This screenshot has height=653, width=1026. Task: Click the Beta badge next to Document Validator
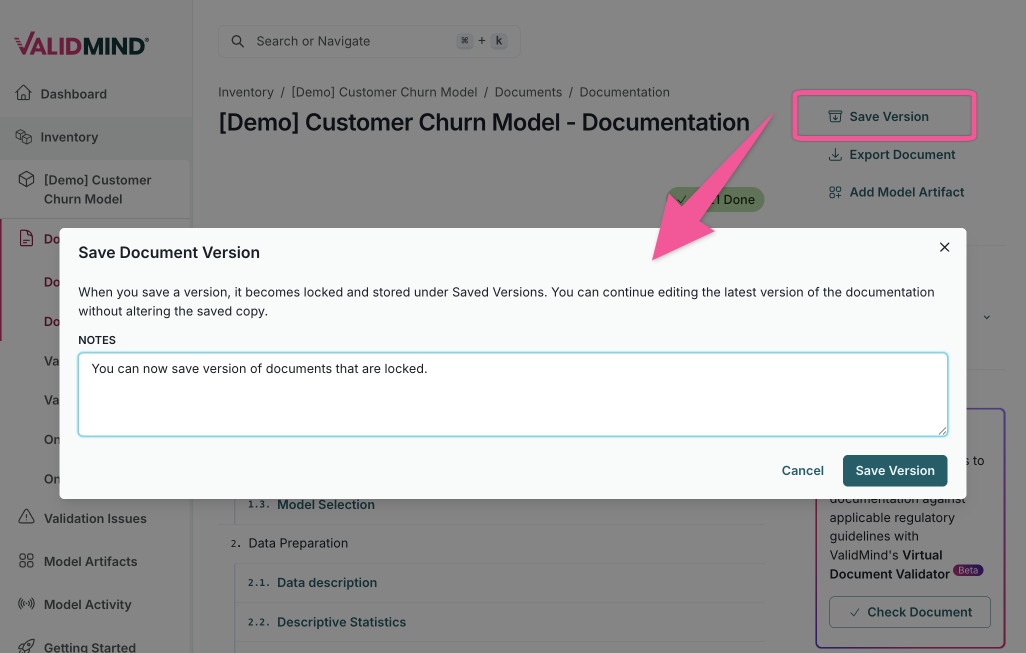[x=968, y=569]
